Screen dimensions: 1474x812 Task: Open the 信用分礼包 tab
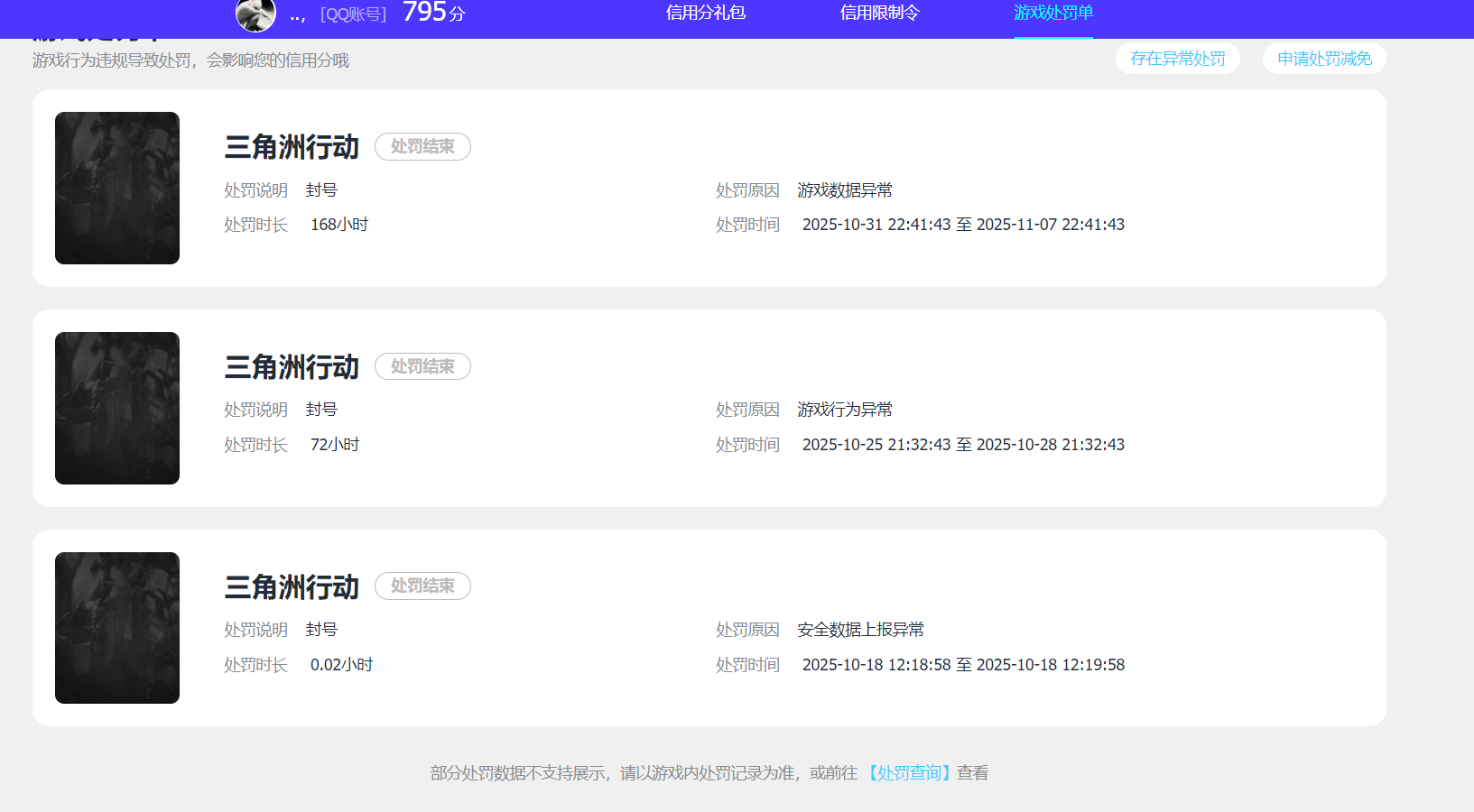[706, 13]
